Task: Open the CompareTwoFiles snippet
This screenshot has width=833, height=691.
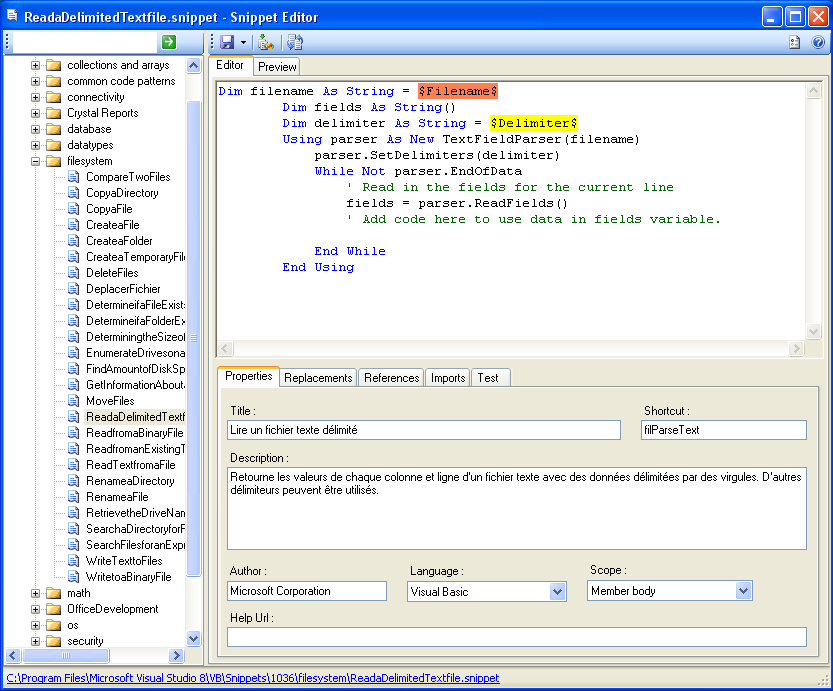Action: coord(127,177)
